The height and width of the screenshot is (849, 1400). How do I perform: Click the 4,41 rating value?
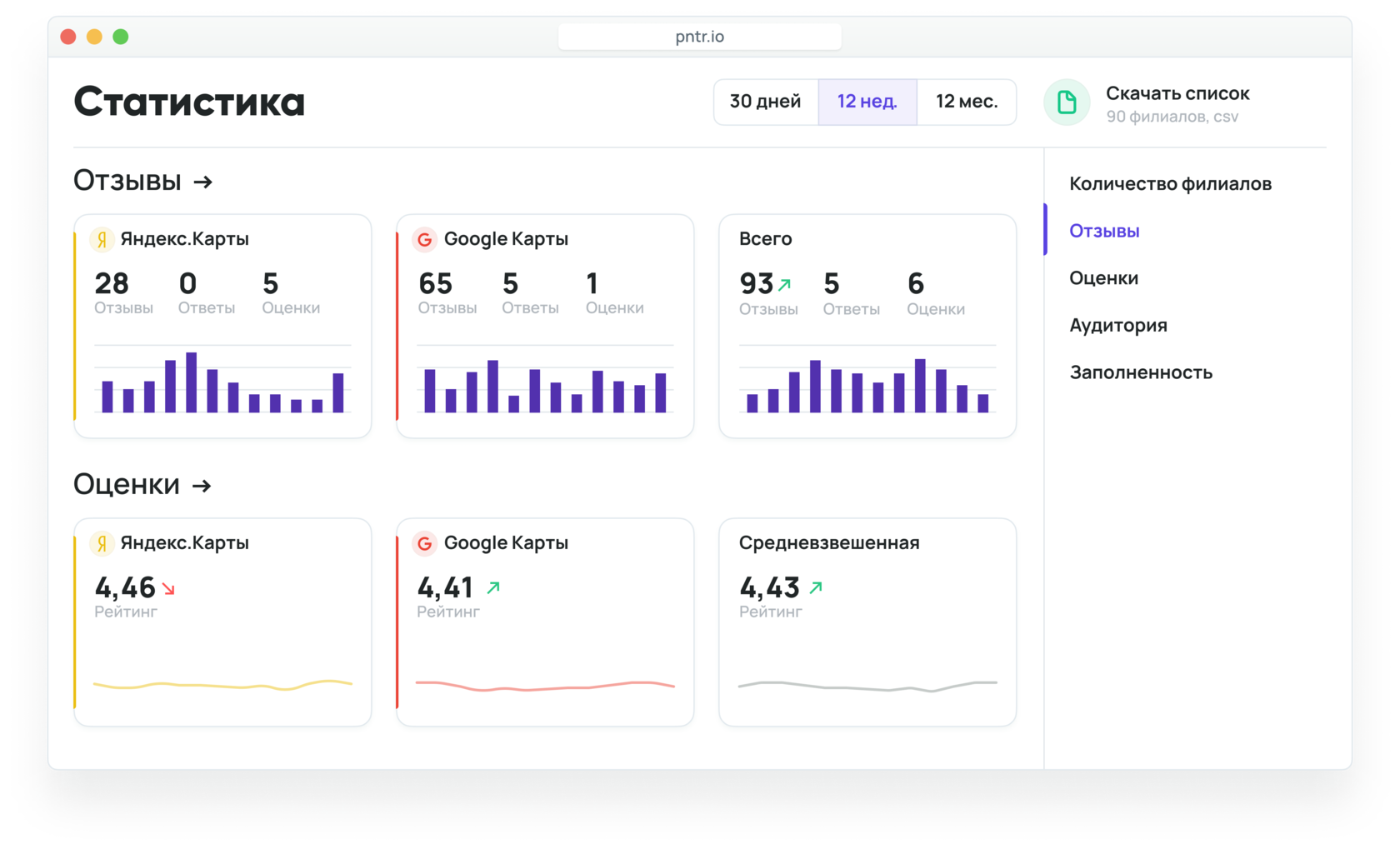click(x=446, y=588)
